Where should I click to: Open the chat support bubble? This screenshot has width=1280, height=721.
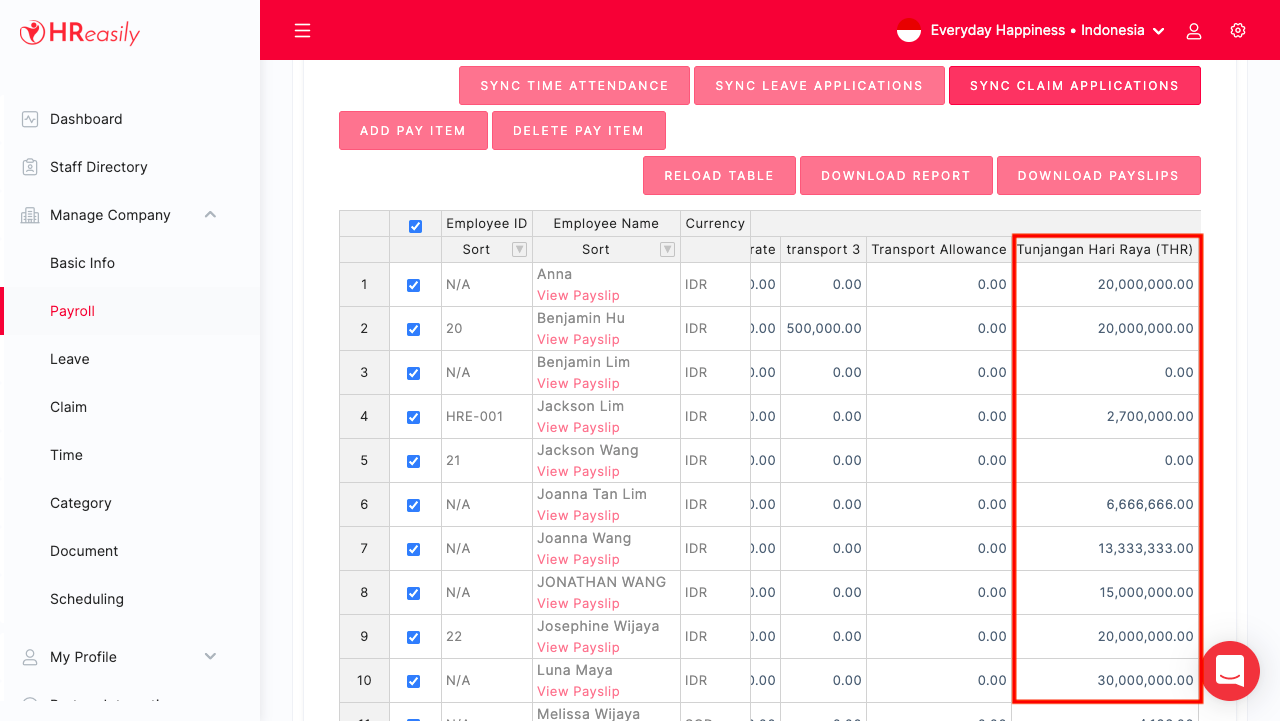[1230, 671]
